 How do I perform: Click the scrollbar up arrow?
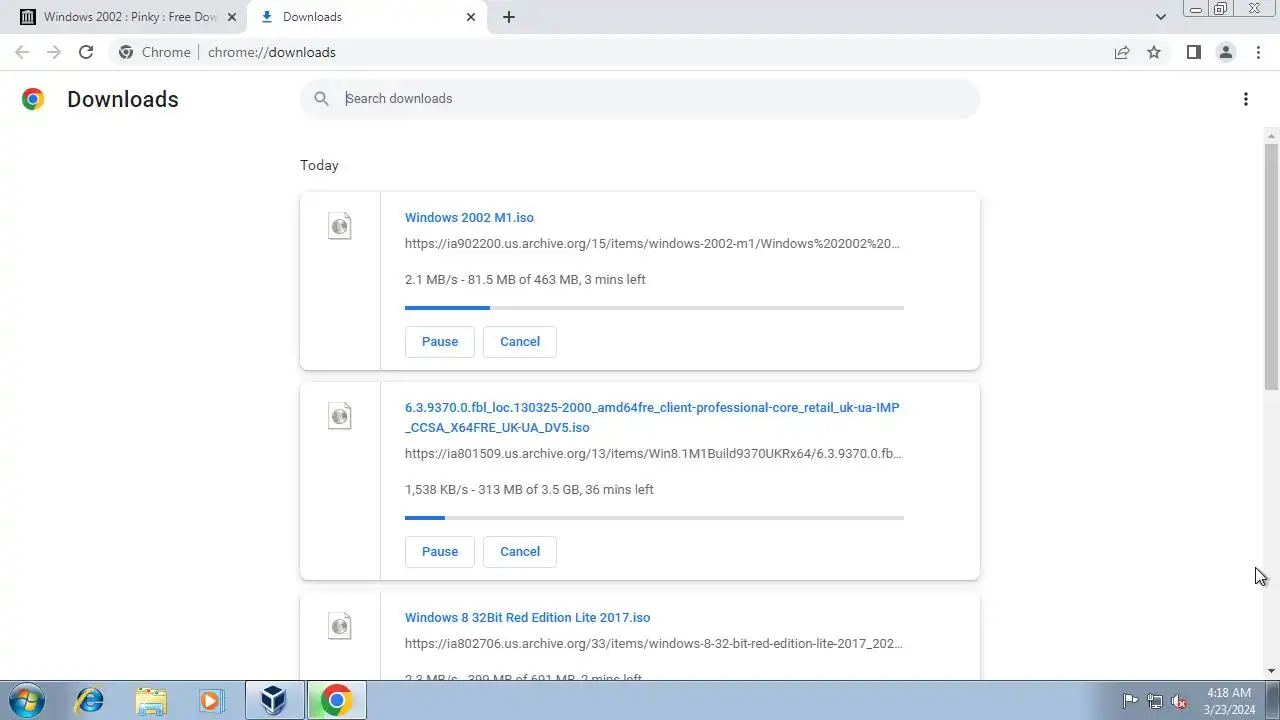(x=1272, y=136)
